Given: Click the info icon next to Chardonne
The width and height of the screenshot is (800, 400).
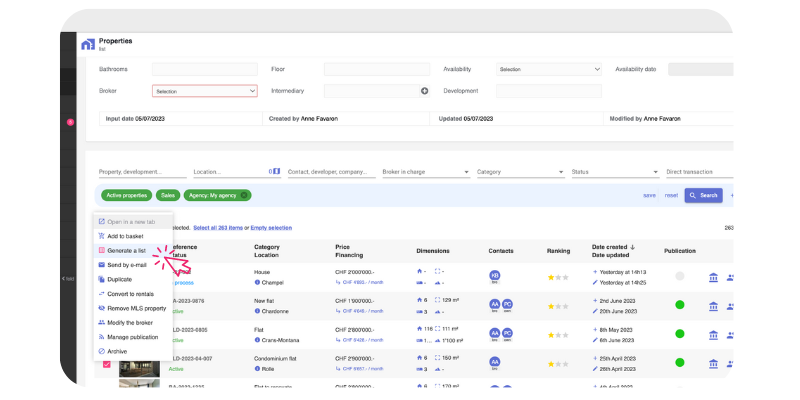Looking at the screenshot, I should pos(257,311).
